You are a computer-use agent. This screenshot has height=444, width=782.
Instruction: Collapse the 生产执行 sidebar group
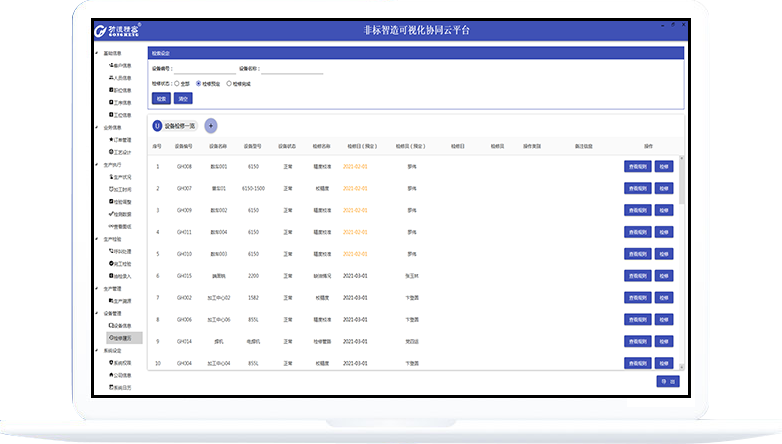point(98,164)
